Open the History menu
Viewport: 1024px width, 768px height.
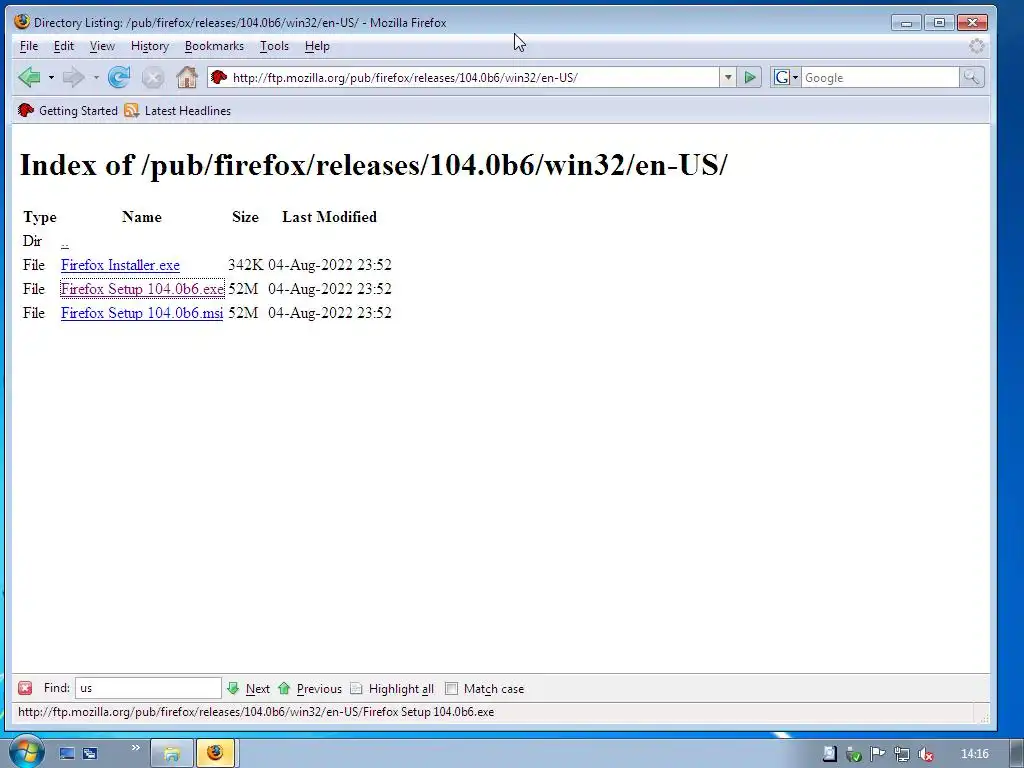tap(150, 46)
